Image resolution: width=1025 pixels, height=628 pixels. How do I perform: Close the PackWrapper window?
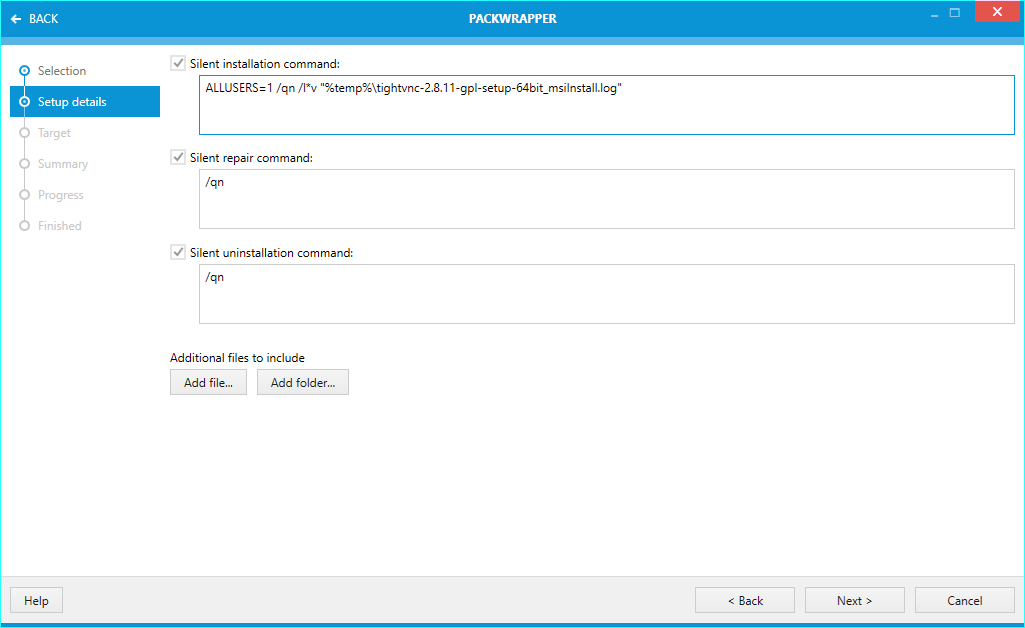[996, 13]
